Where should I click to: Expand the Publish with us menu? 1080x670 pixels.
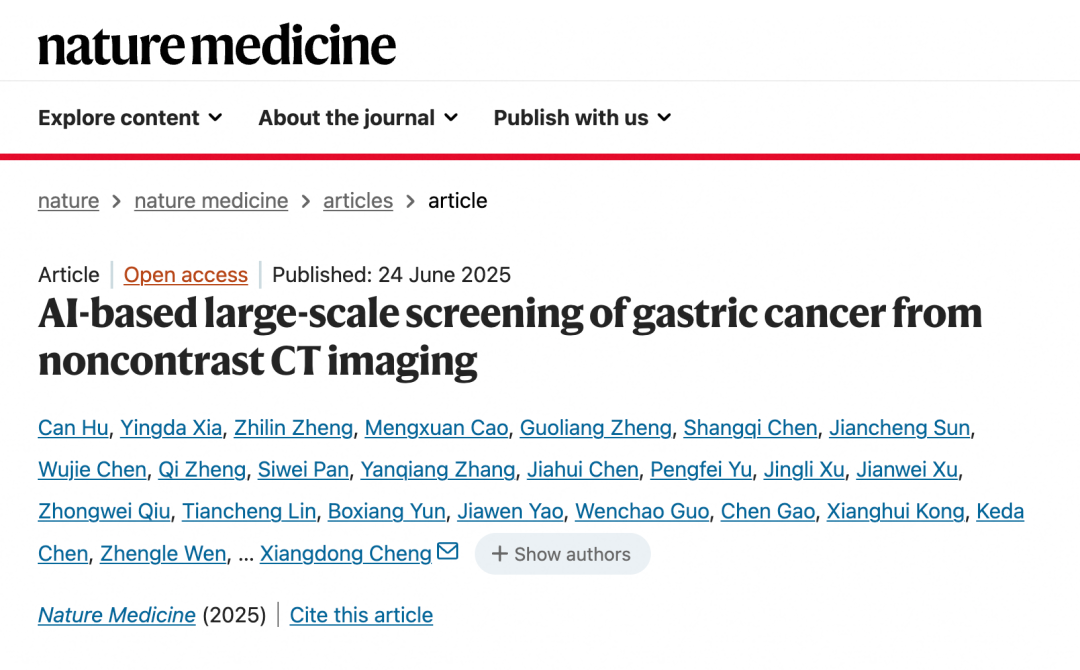pos(582,118)
